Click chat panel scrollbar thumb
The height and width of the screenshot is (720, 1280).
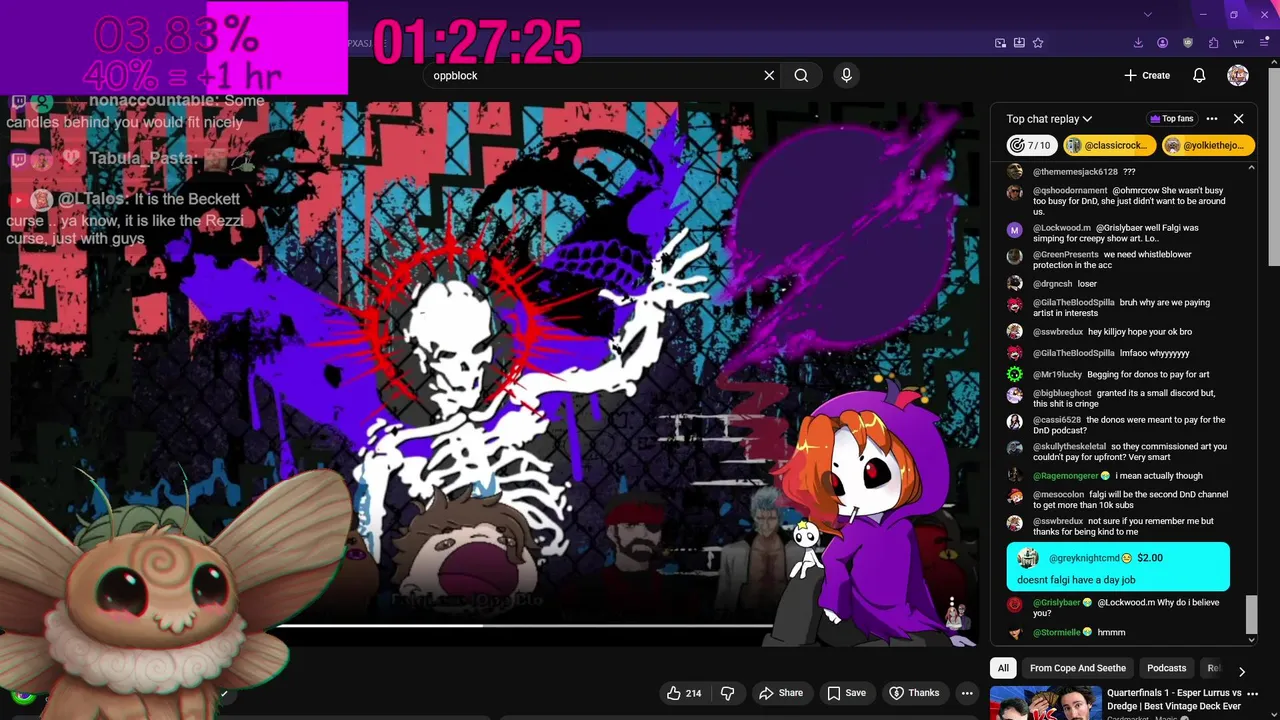[1251, 613]
